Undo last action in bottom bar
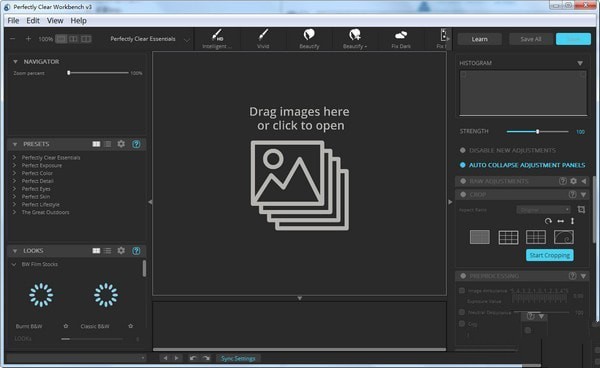Viewport: 600px width, 368px height. (x=193, y=358)
